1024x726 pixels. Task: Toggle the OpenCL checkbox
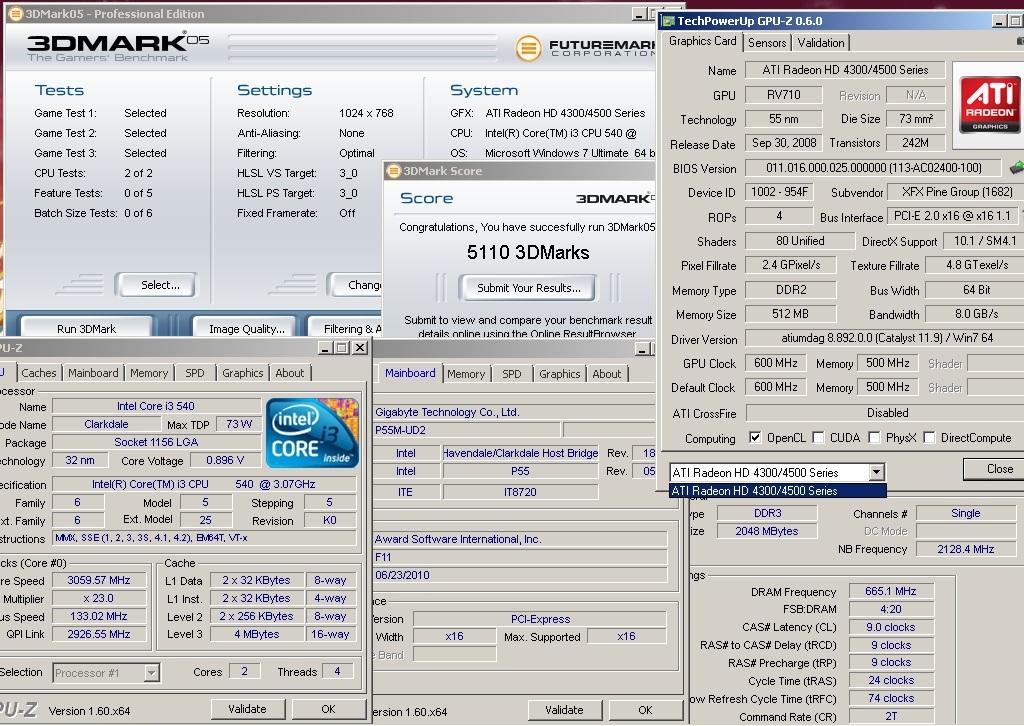(x=755, y=437)
